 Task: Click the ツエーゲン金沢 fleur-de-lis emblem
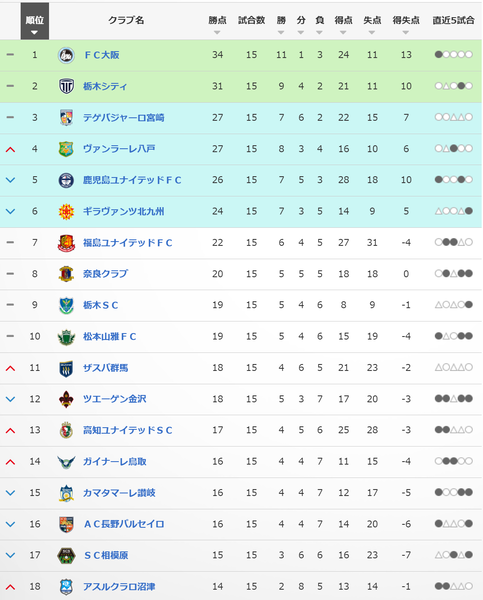coord(66,399)
